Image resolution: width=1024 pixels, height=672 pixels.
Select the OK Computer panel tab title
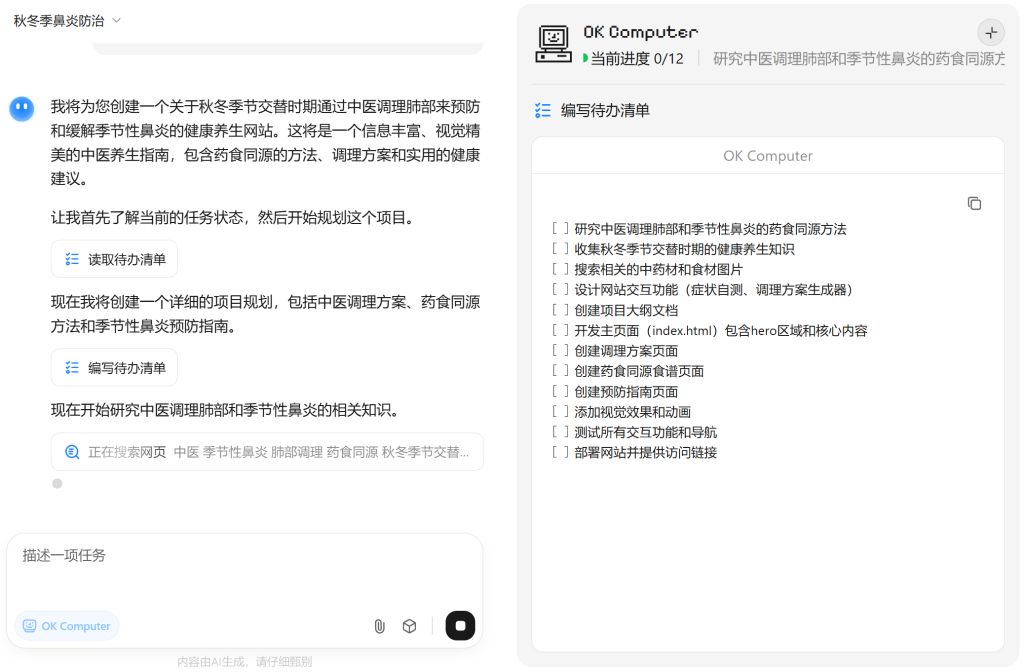[x=767, y=156]
